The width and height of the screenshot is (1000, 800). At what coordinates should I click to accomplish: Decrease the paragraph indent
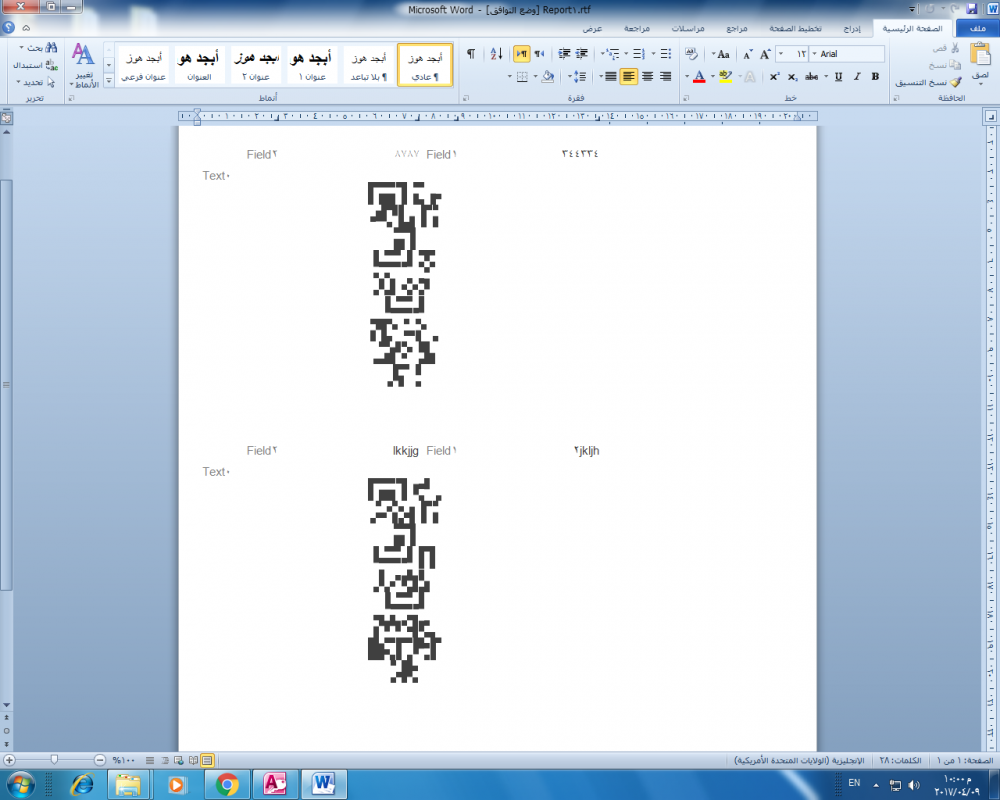582,54
